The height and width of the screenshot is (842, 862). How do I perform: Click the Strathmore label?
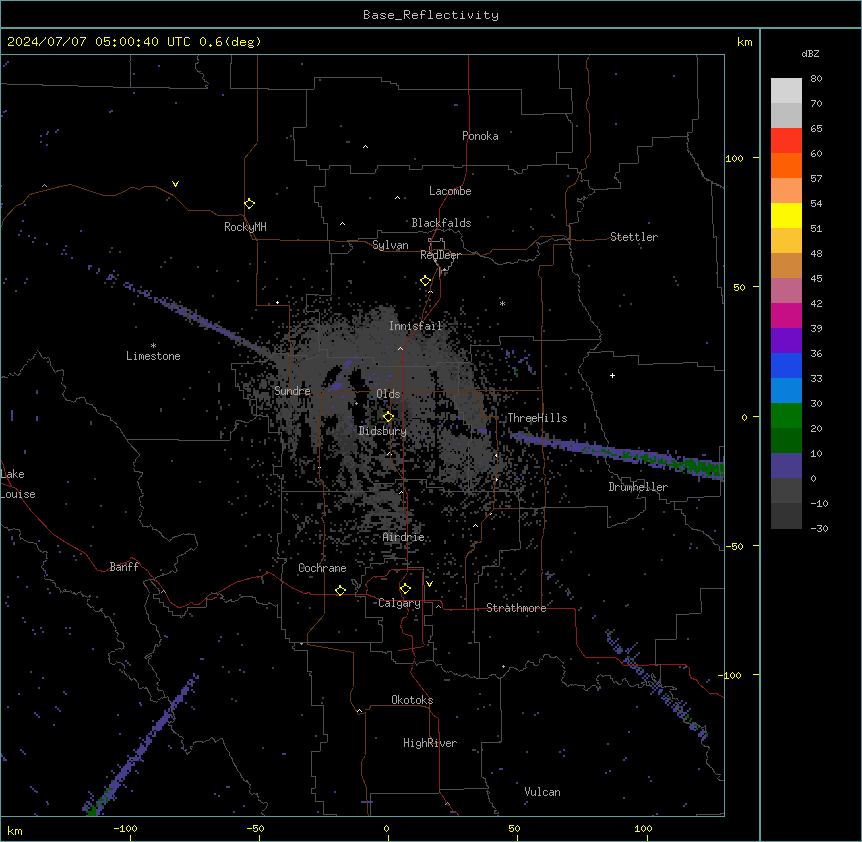click(x=516, y=608)
